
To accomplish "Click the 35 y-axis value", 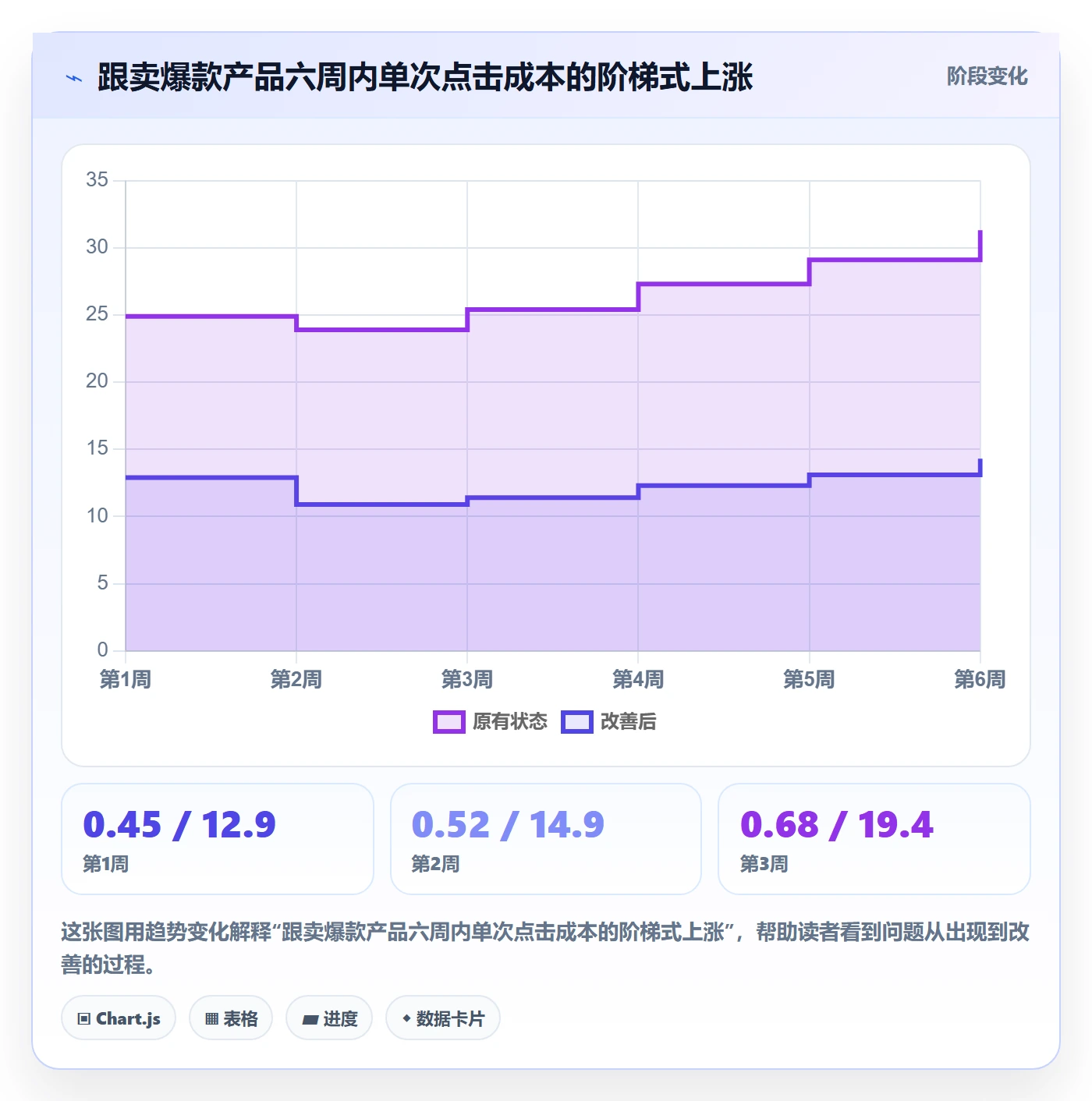I will 97,180.
